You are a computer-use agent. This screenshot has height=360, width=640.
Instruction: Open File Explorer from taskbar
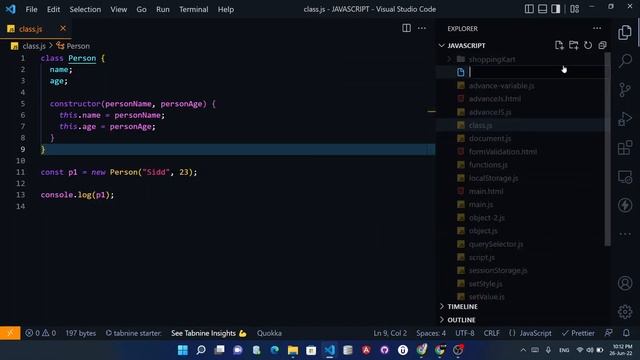293,350
